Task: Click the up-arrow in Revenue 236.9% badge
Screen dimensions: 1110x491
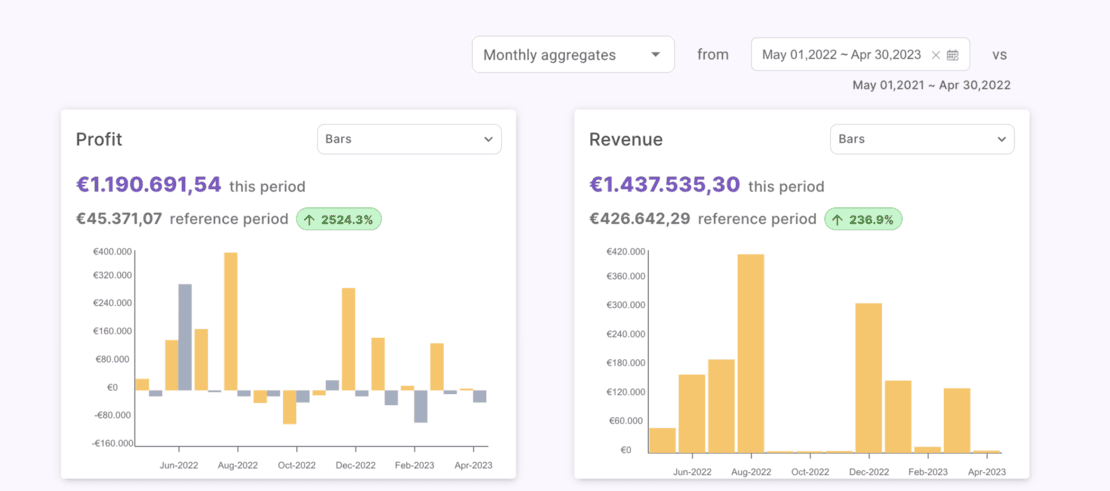Action: (837, 219)
